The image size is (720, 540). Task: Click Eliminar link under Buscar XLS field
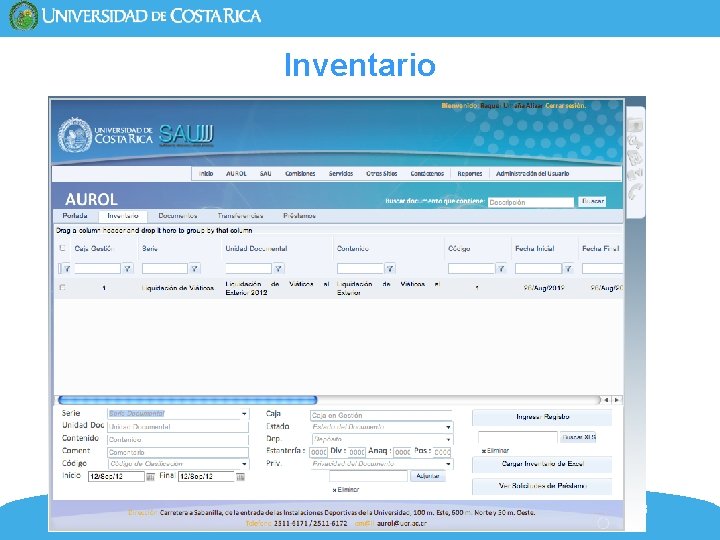point(495,451)
